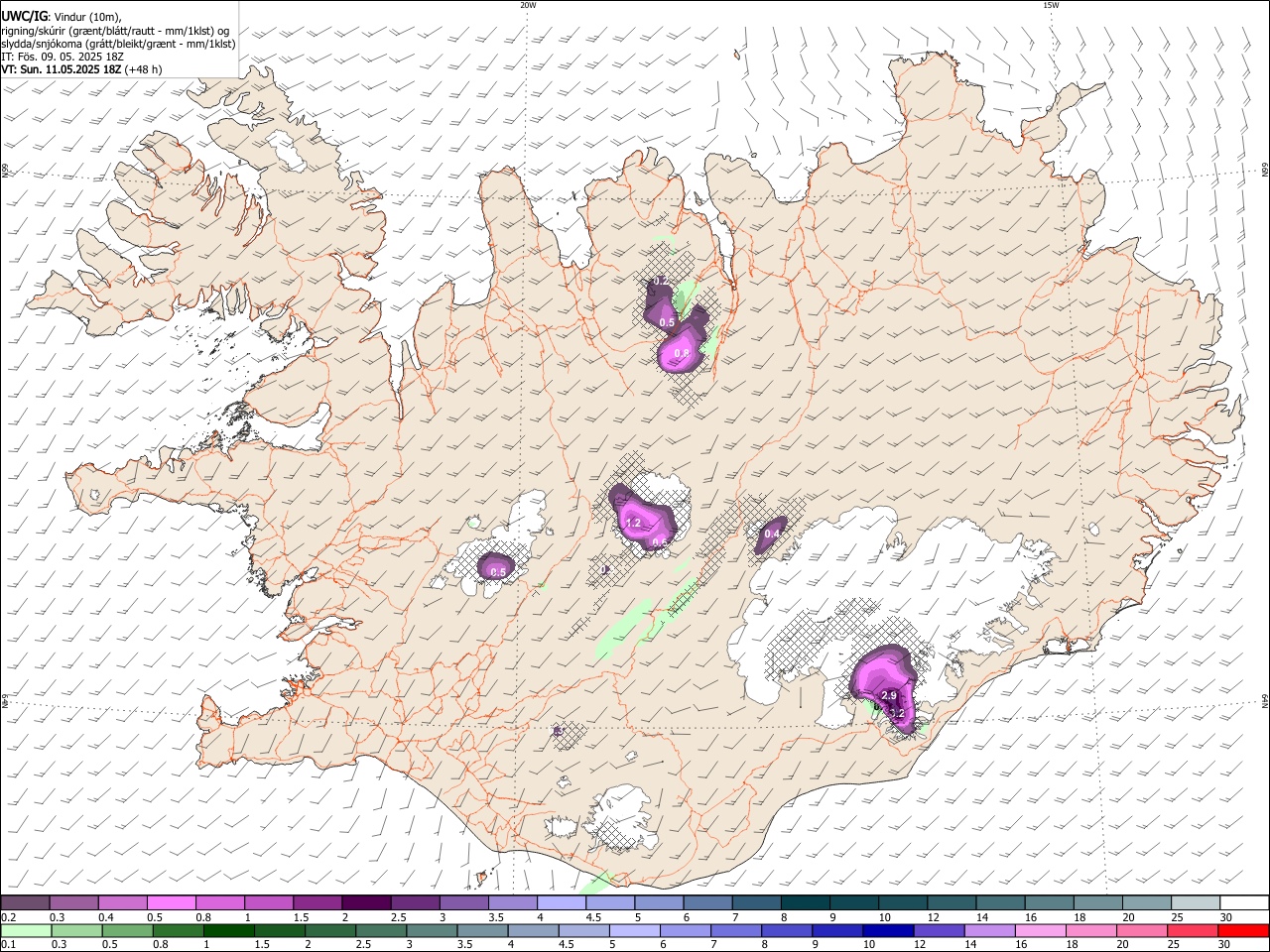Screen dimensions: 1270x952
Task: Pick upper legend swatch between 0.8 and 1
Action: click(220, 903)
